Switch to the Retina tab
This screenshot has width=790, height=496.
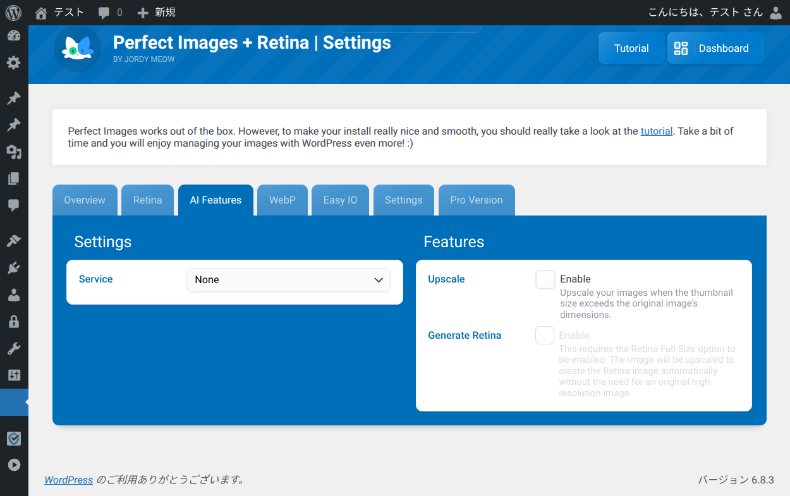[148, 200]
